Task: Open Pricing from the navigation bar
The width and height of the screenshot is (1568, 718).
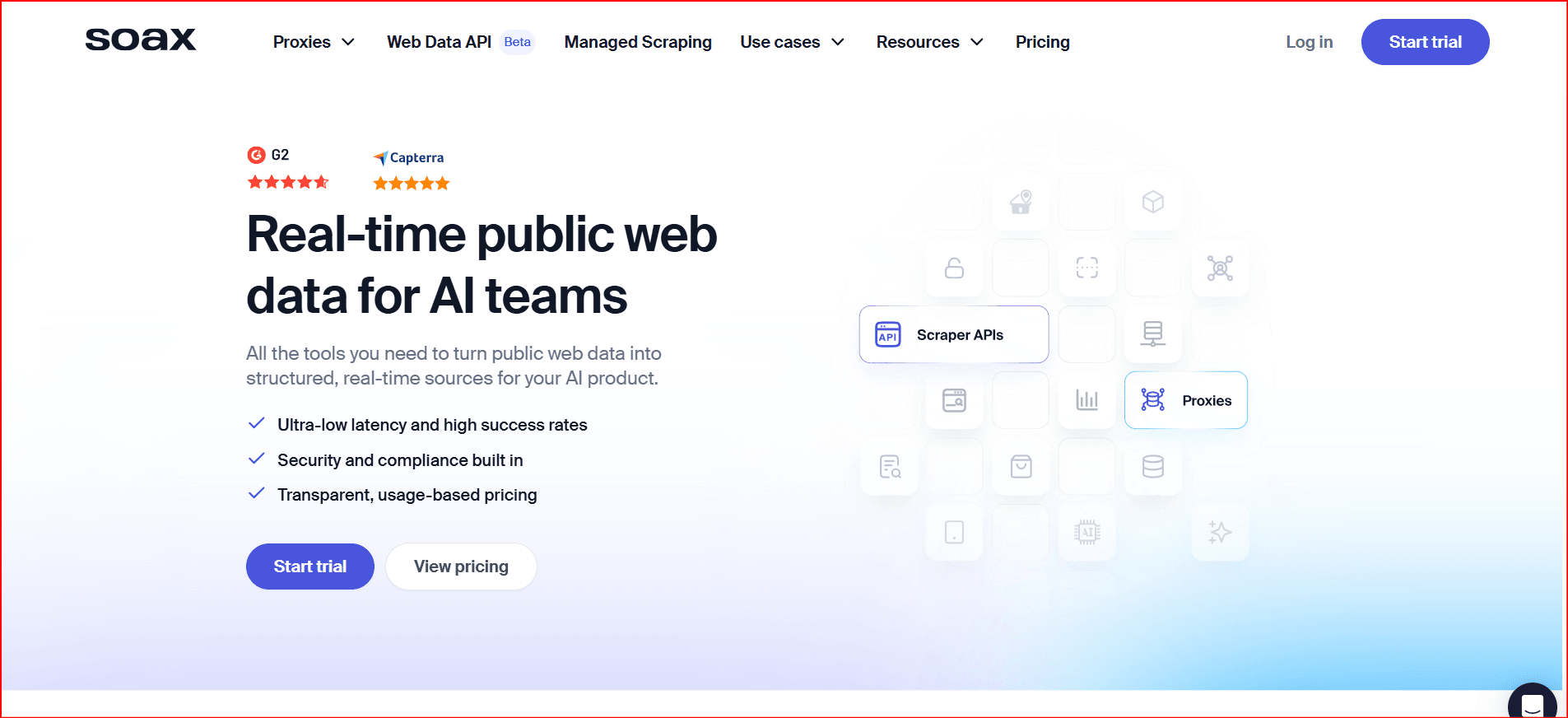Action: (1042, 42)
